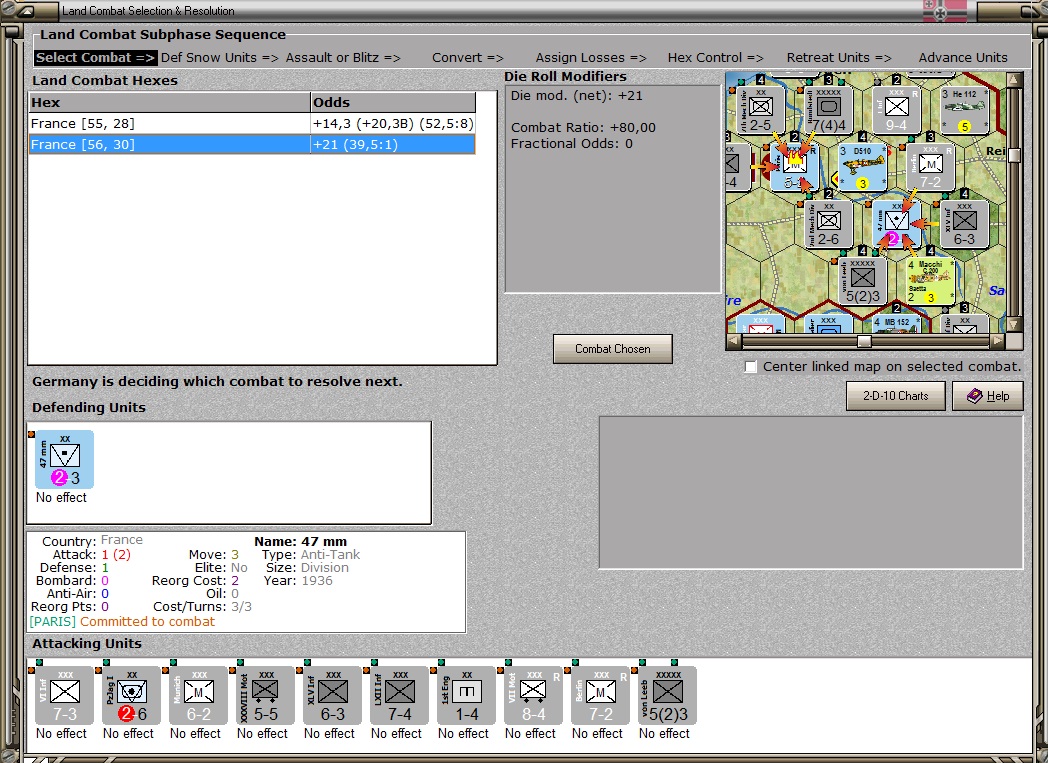Open the Help button
The width and height of the screenshot is (1048, 763).
point(988,396)
